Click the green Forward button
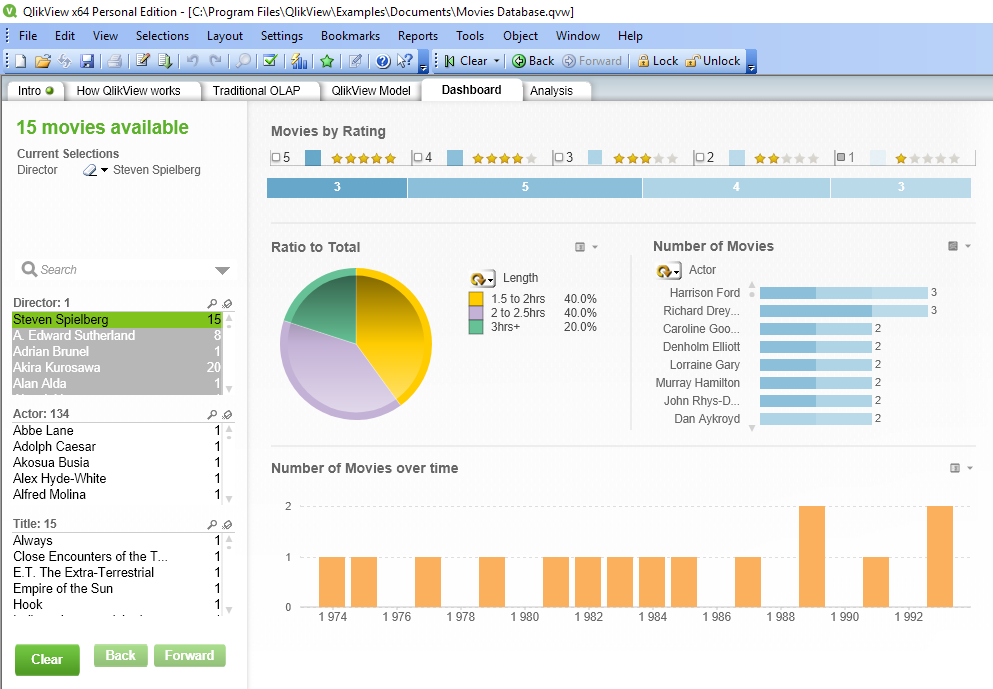The height and width of the screenshot is (689, 993). pos(189,655)
